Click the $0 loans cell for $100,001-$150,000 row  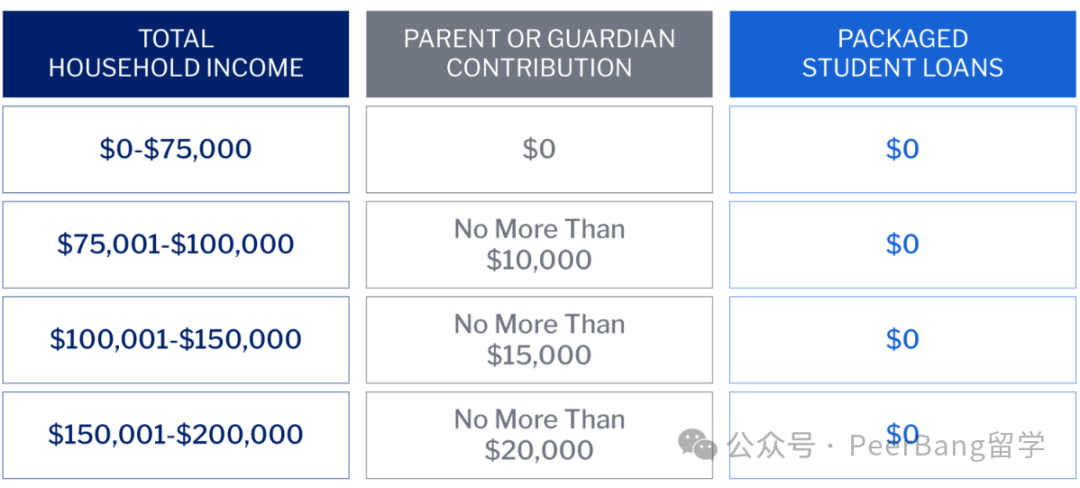[902, 339]
